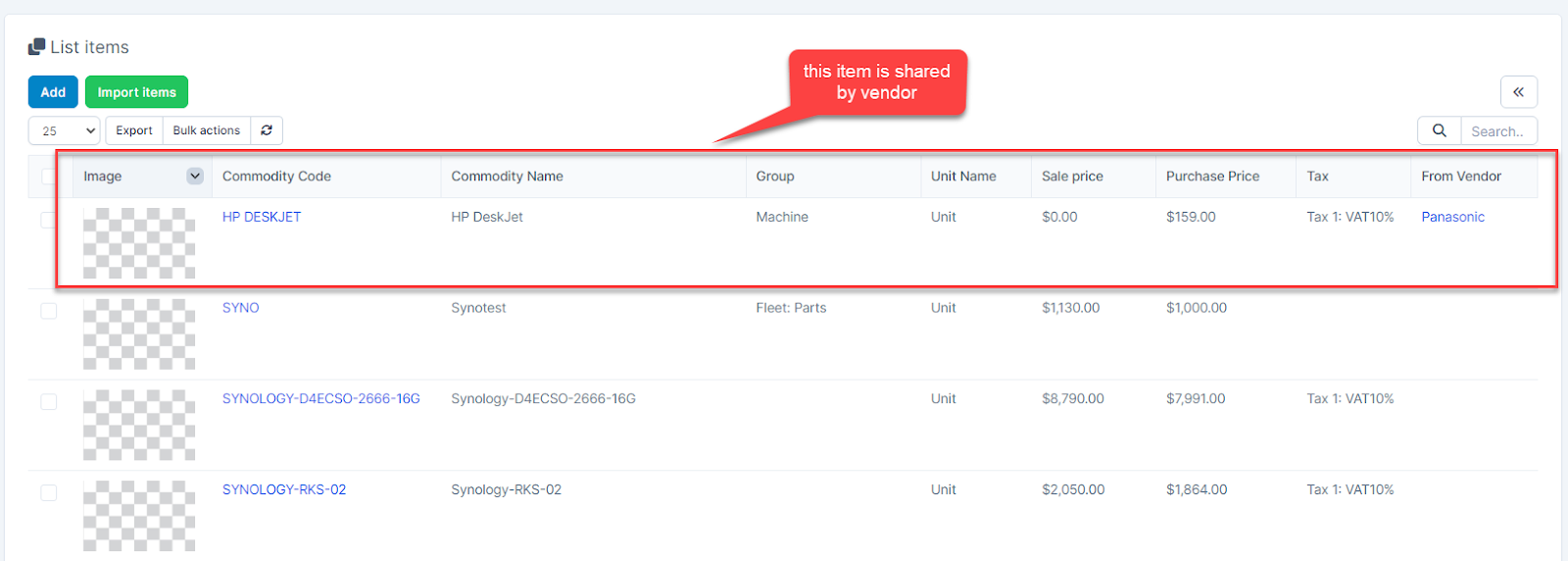Collapse panel with double chevron icon
Screen dimensions: 1568x561
point(1518,92)
